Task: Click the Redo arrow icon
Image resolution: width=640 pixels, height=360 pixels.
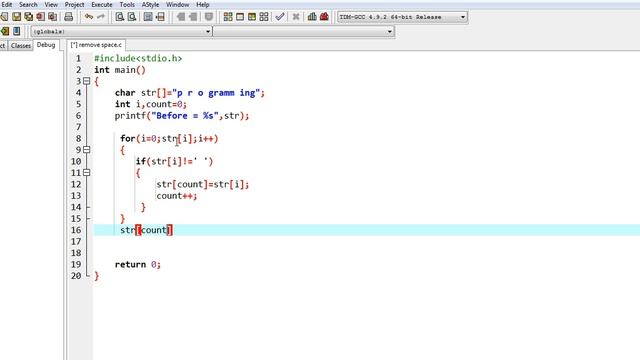Action: click(x=100, y=17)
